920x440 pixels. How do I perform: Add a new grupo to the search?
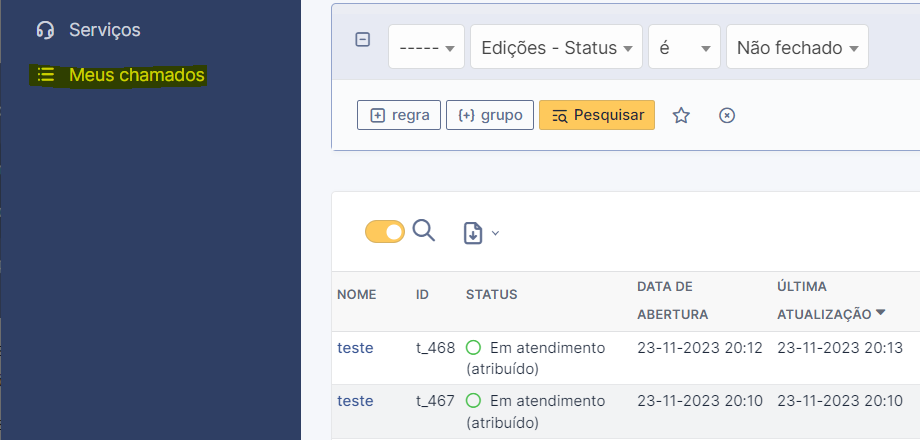click(490, 115)
